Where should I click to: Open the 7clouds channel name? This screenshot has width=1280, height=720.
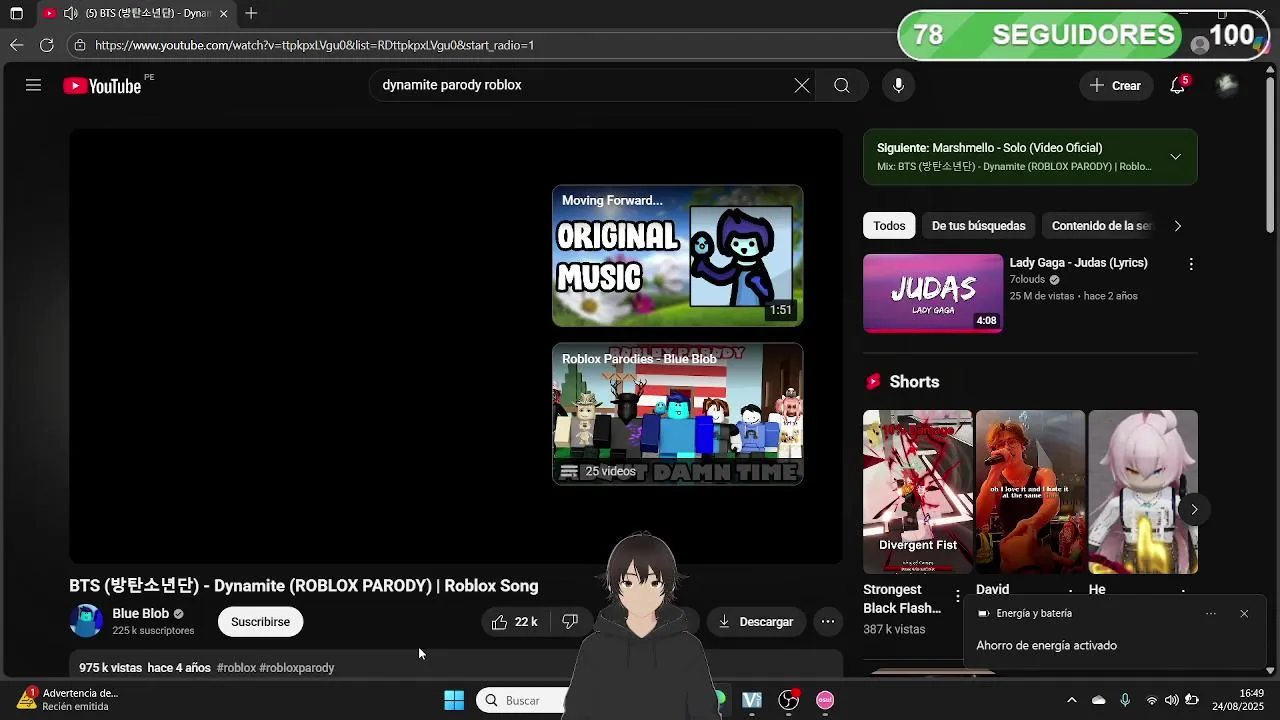point(1027,280)
